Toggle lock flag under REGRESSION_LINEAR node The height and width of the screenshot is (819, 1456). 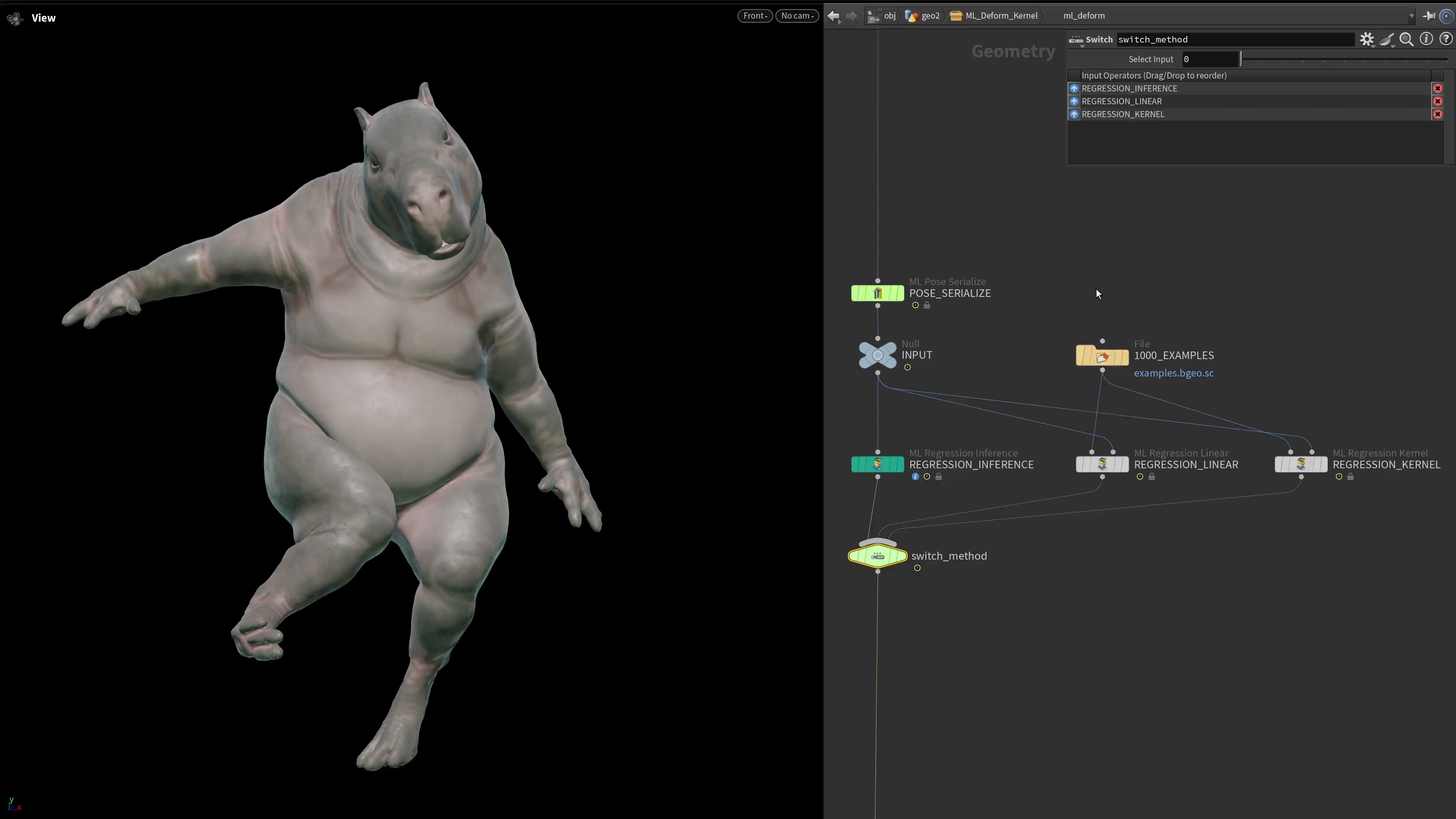click(1152, 477)
